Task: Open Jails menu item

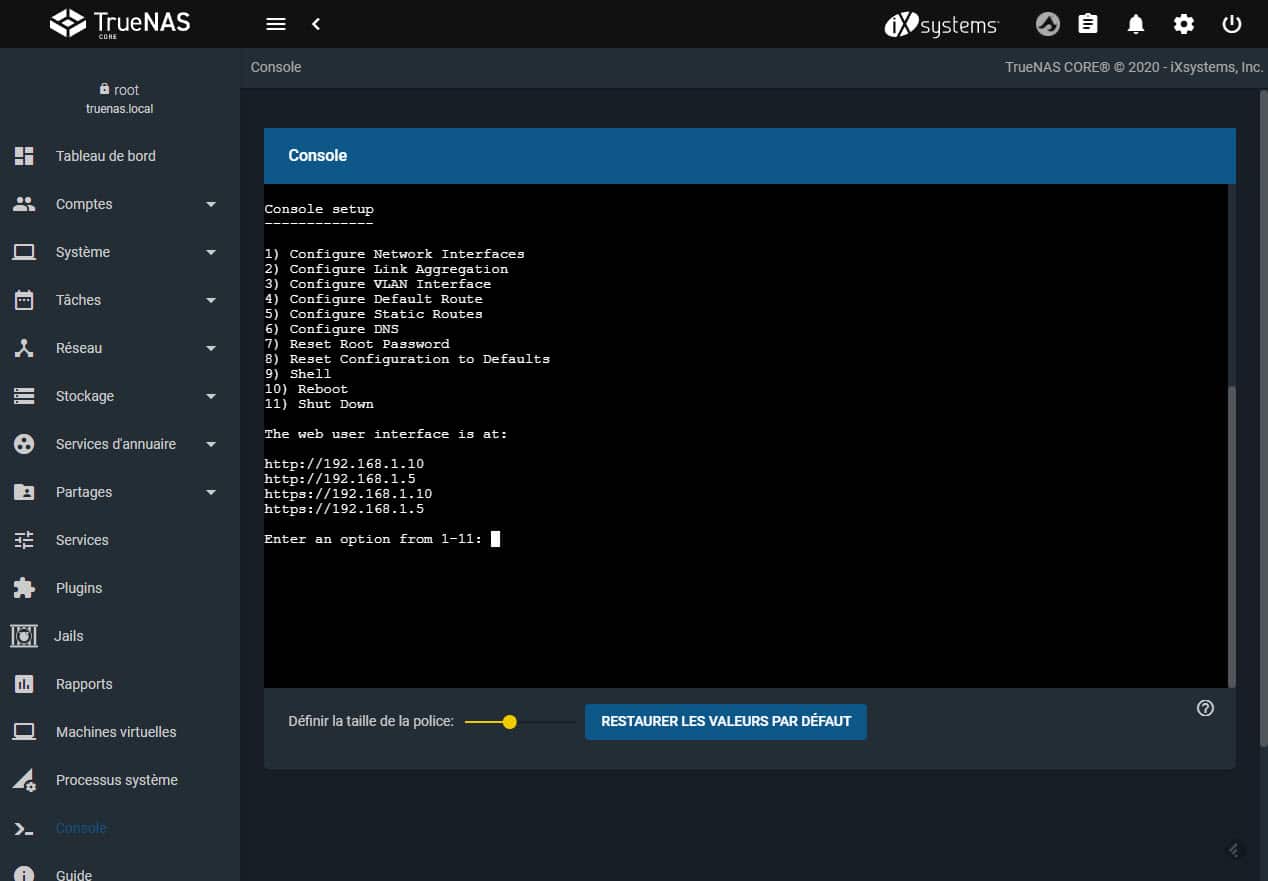Action: pos(120,636)
